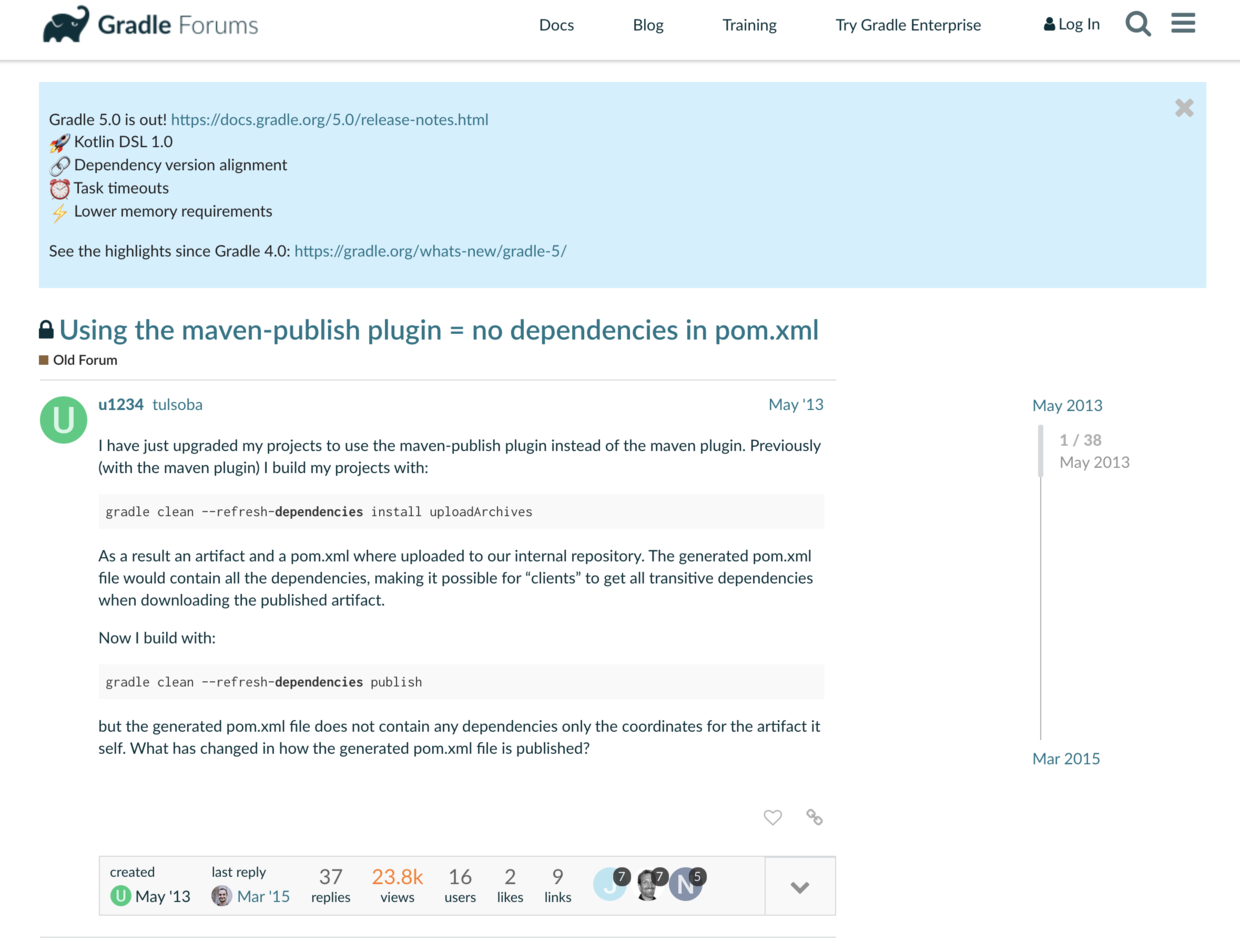Viewport: 1240px width, 943px height.
Task: Dismiss the Gradle 5.0 announcement banner
Action: (1184, 108)
